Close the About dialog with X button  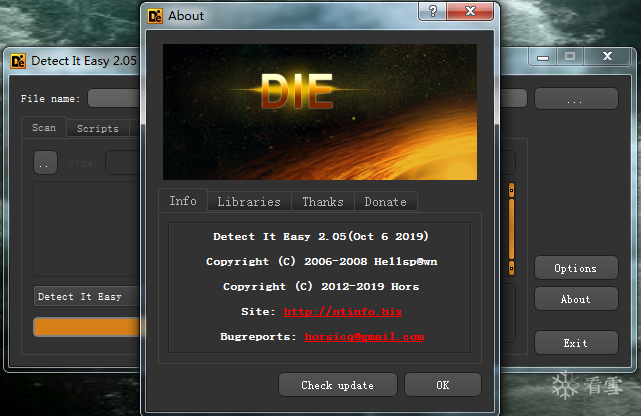pyautogui.click(x=471, y=11)
